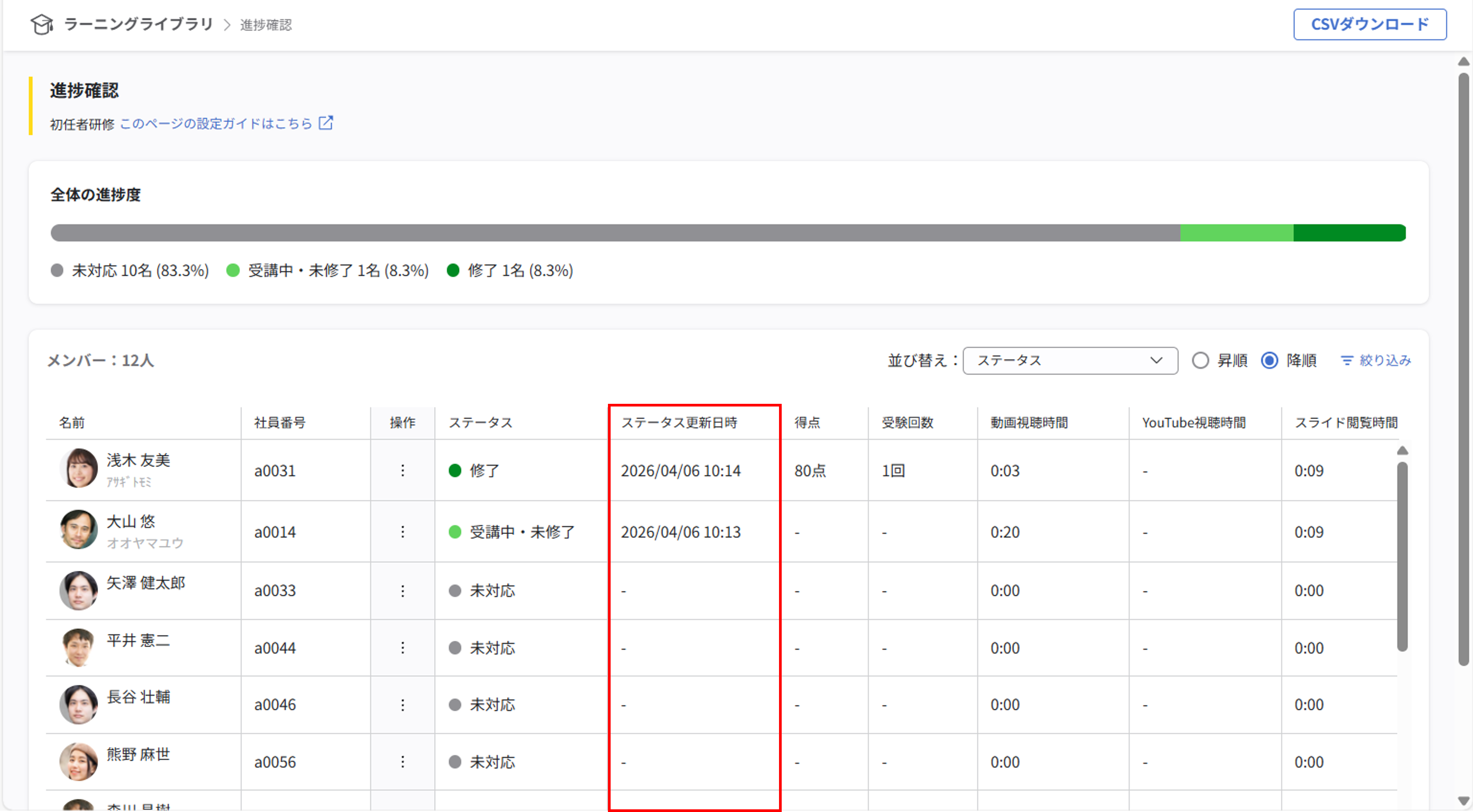Click the dark green 修了 progress bar segment

1349,233
